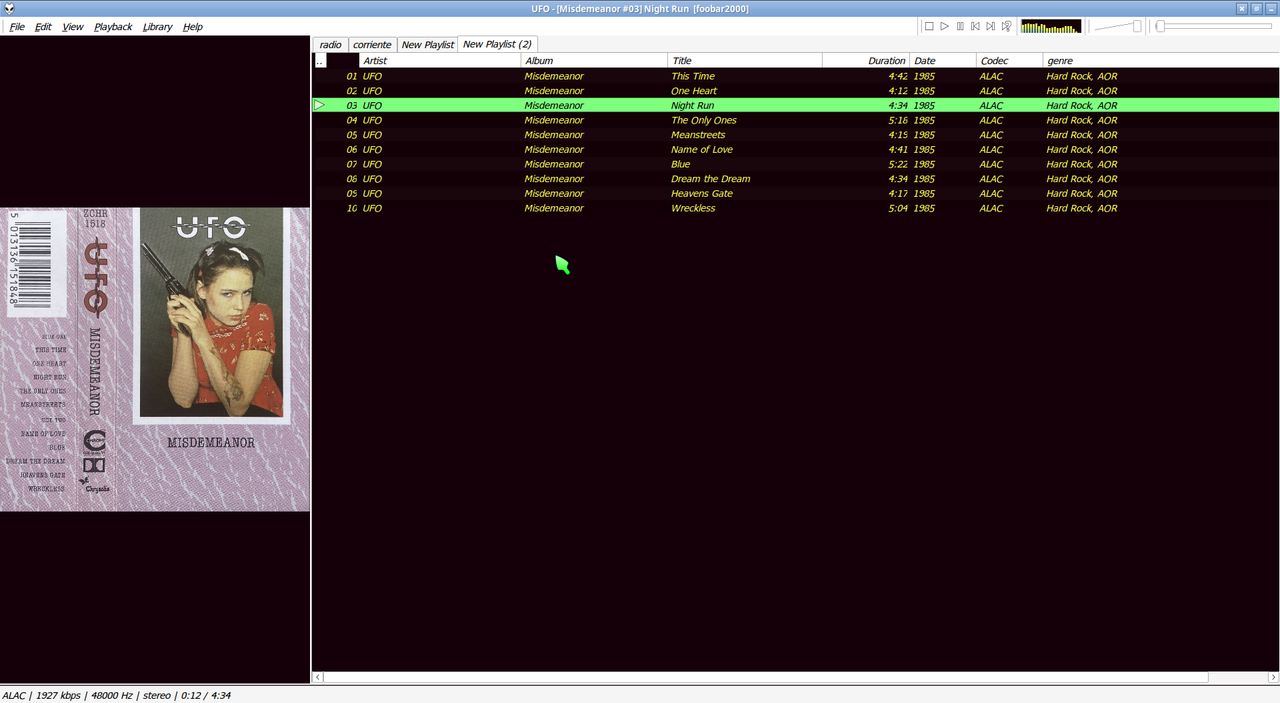Image resolution: width=1280 pixels, height=703 pixels.
Task: Switch to the New Playlist tab
Action: (x=427, y=44)
